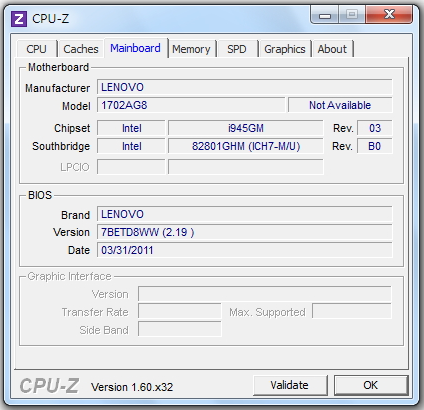
Task: Click the Manufacturer field showing LENOVO
Action: [x=245, y=87]
